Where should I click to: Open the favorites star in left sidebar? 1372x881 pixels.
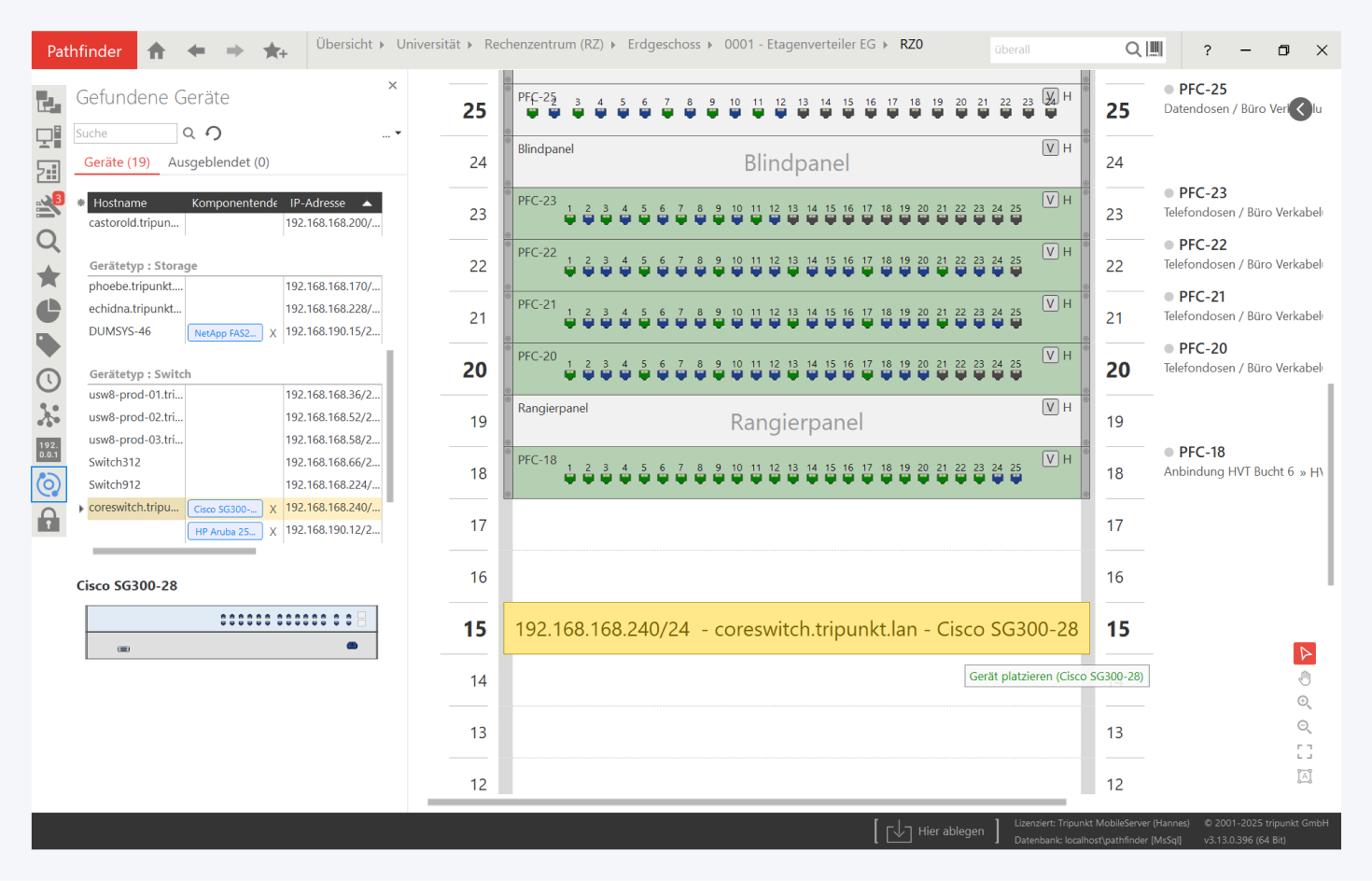[x=49, y=276]
